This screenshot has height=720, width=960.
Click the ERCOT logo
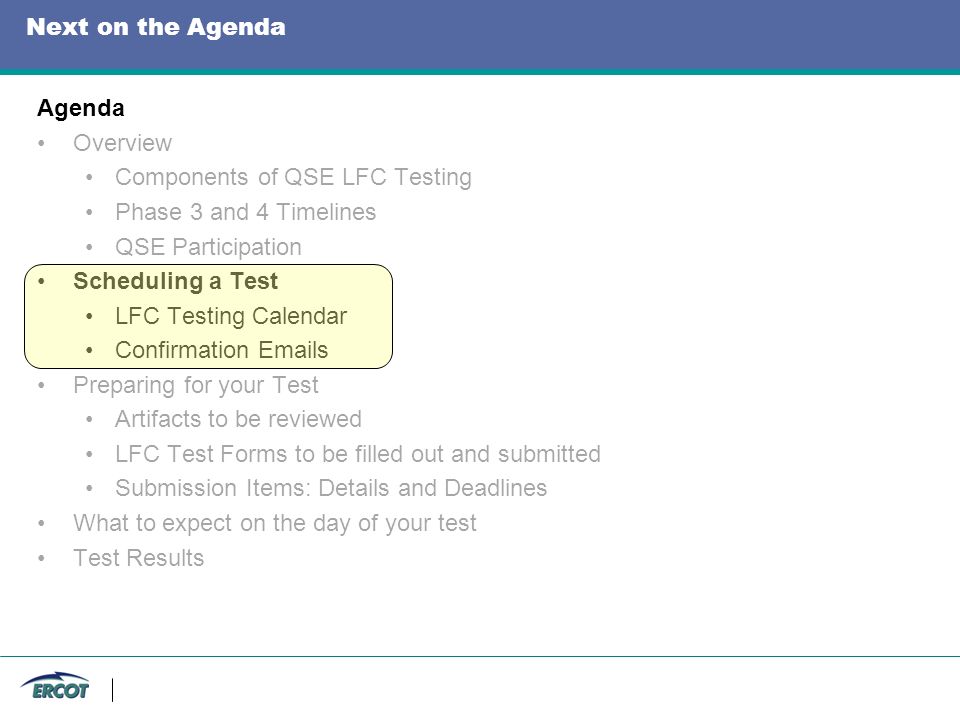55,686
